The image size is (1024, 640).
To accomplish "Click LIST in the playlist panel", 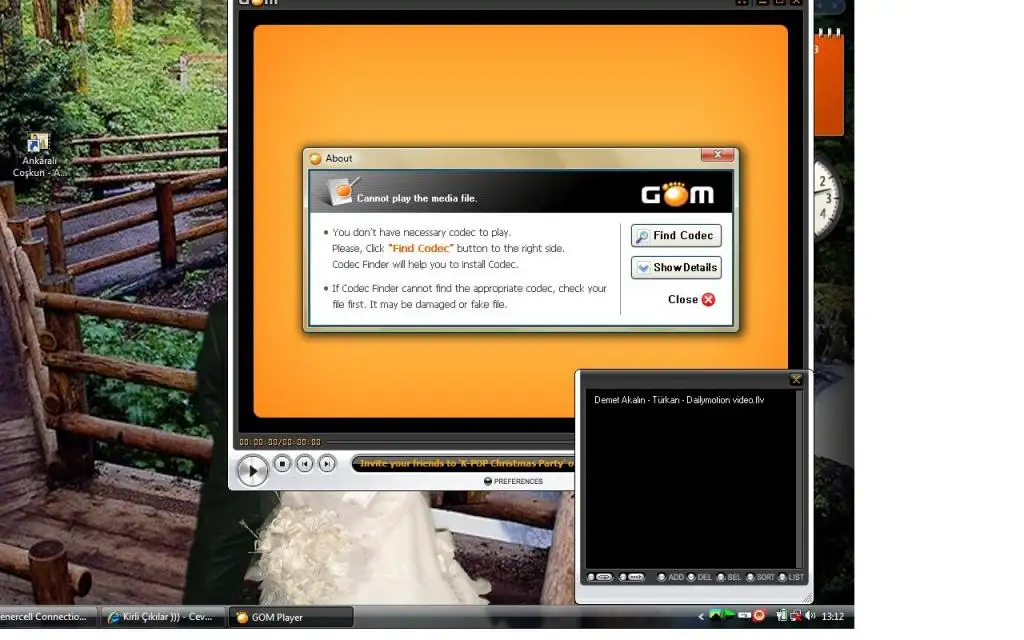I will (x=791, y=577).
